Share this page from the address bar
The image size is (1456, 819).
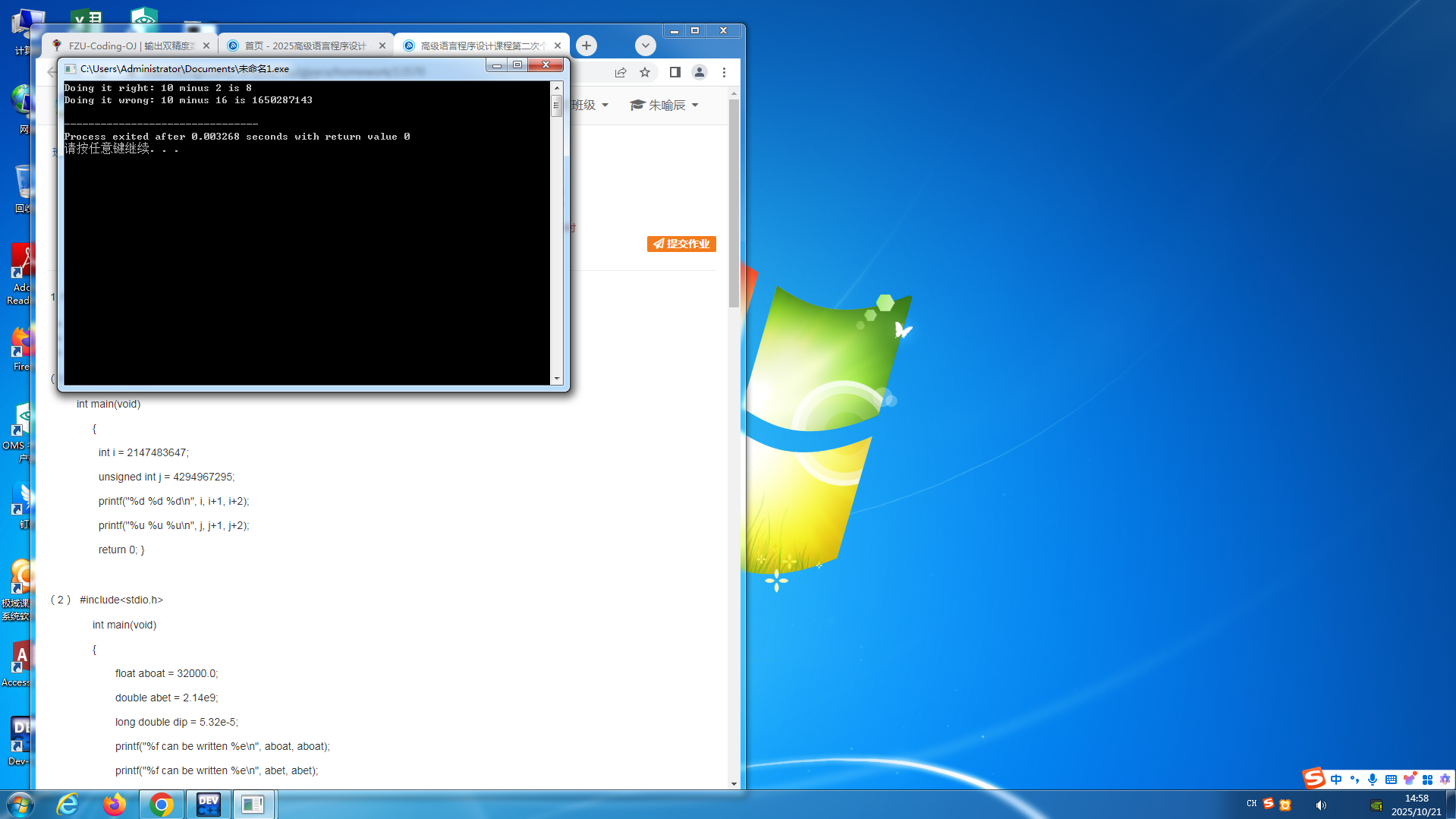621,72
